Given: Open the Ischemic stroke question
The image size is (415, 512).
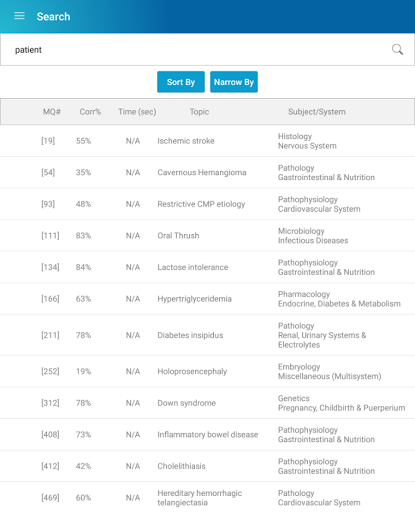Looking at the screenshot, I should click(207, 141).
